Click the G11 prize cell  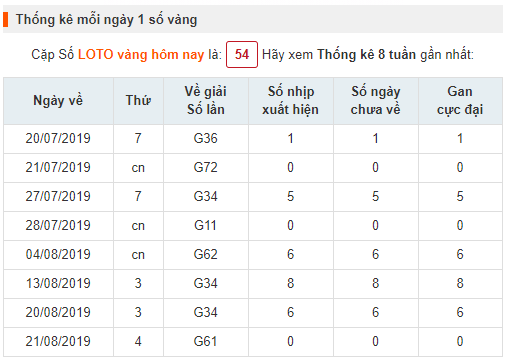point(206,225)
